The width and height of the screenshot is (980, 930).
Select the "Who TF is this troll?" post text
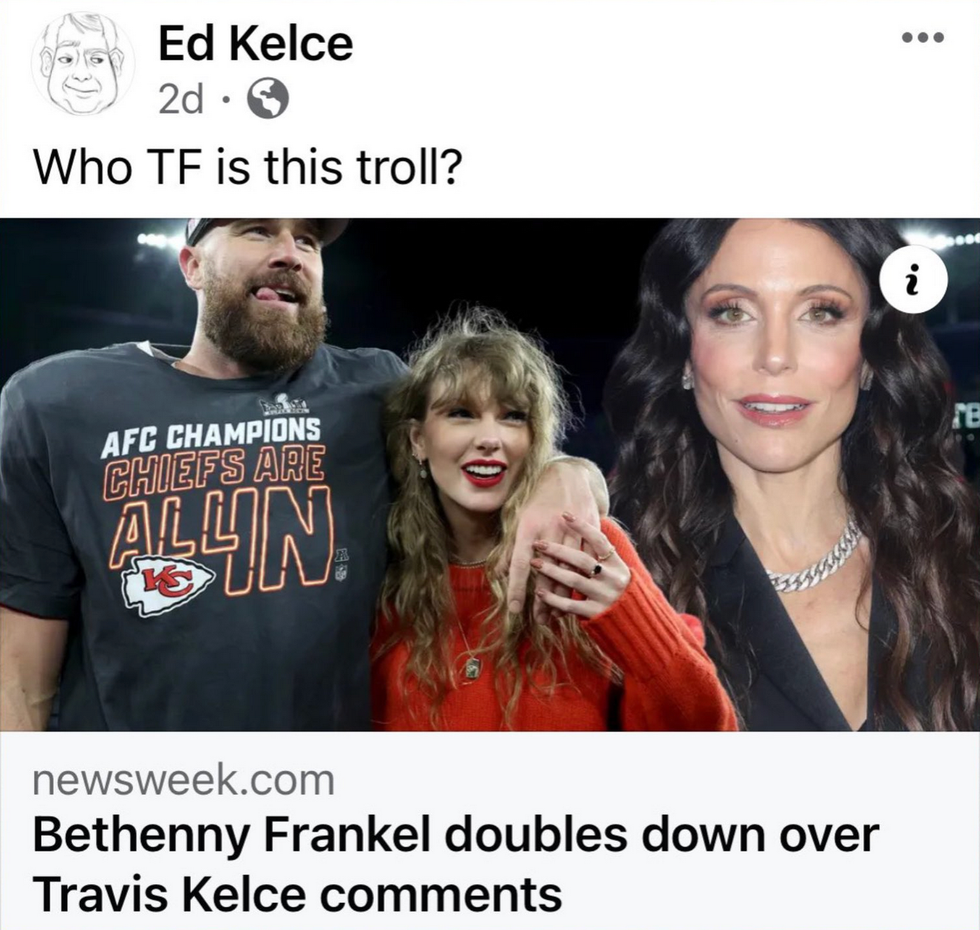click(x=248, y=167)
